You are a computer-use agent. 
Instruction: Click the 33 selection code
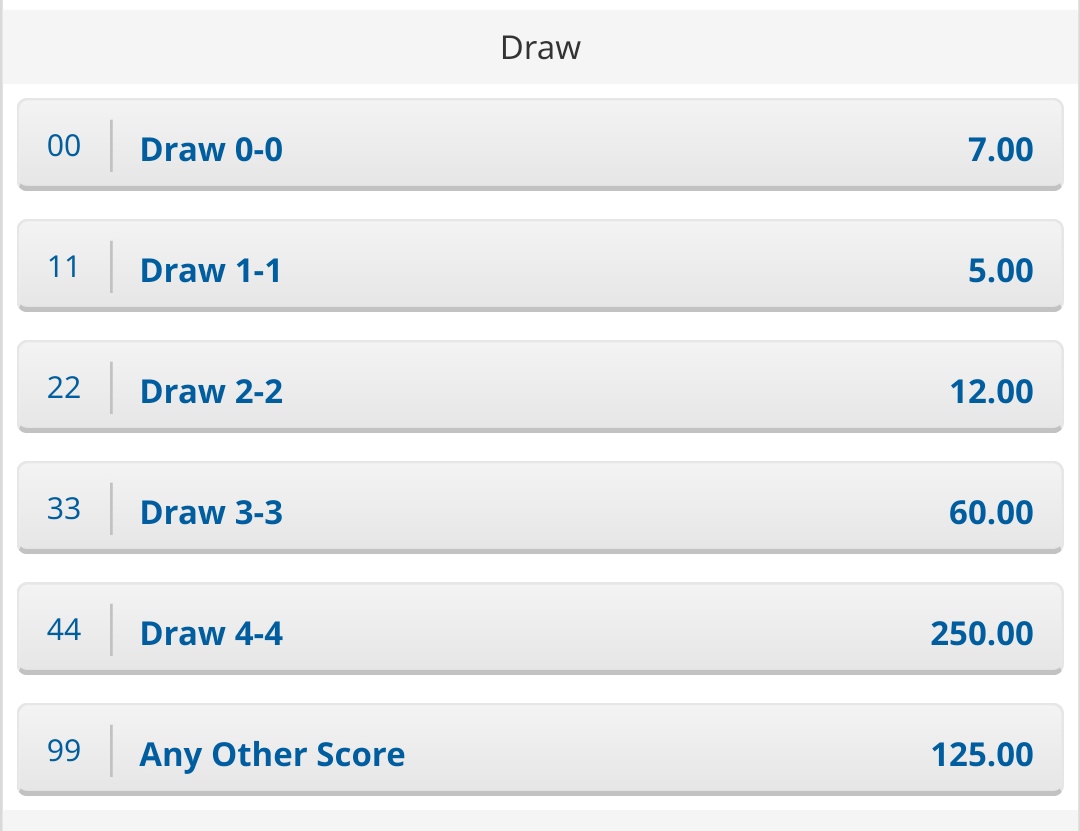pyautogui.click(x=64, y=509)
